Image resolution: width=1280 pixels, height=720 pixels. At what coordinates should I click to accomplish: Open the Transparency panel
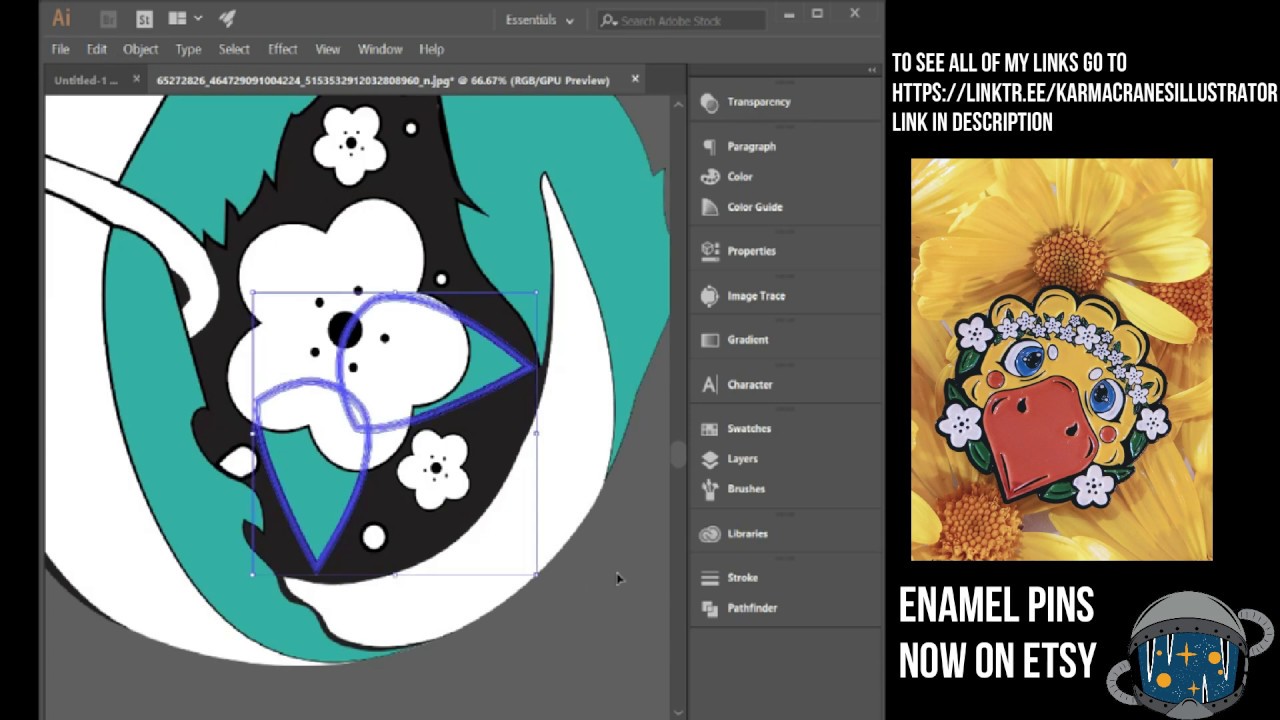click(x=757, y=102)
